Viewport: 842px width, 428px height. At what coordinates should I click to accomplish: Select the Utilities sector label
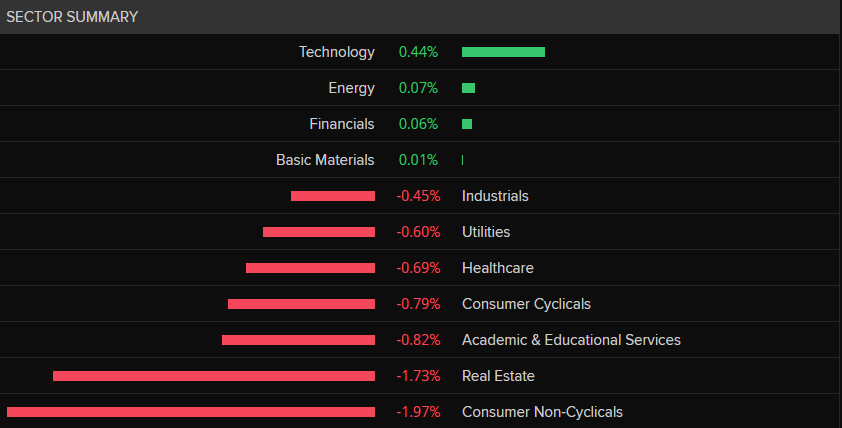point(486,232)
